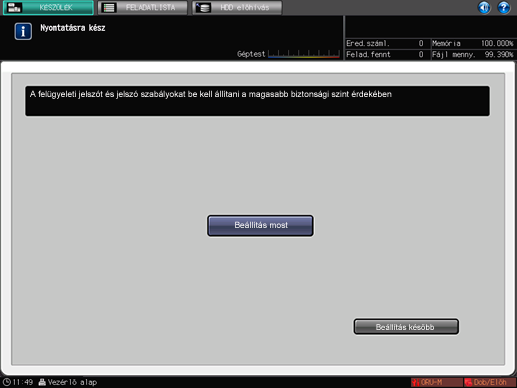Choose the Beállítás később button

click(x=406, y=327)
